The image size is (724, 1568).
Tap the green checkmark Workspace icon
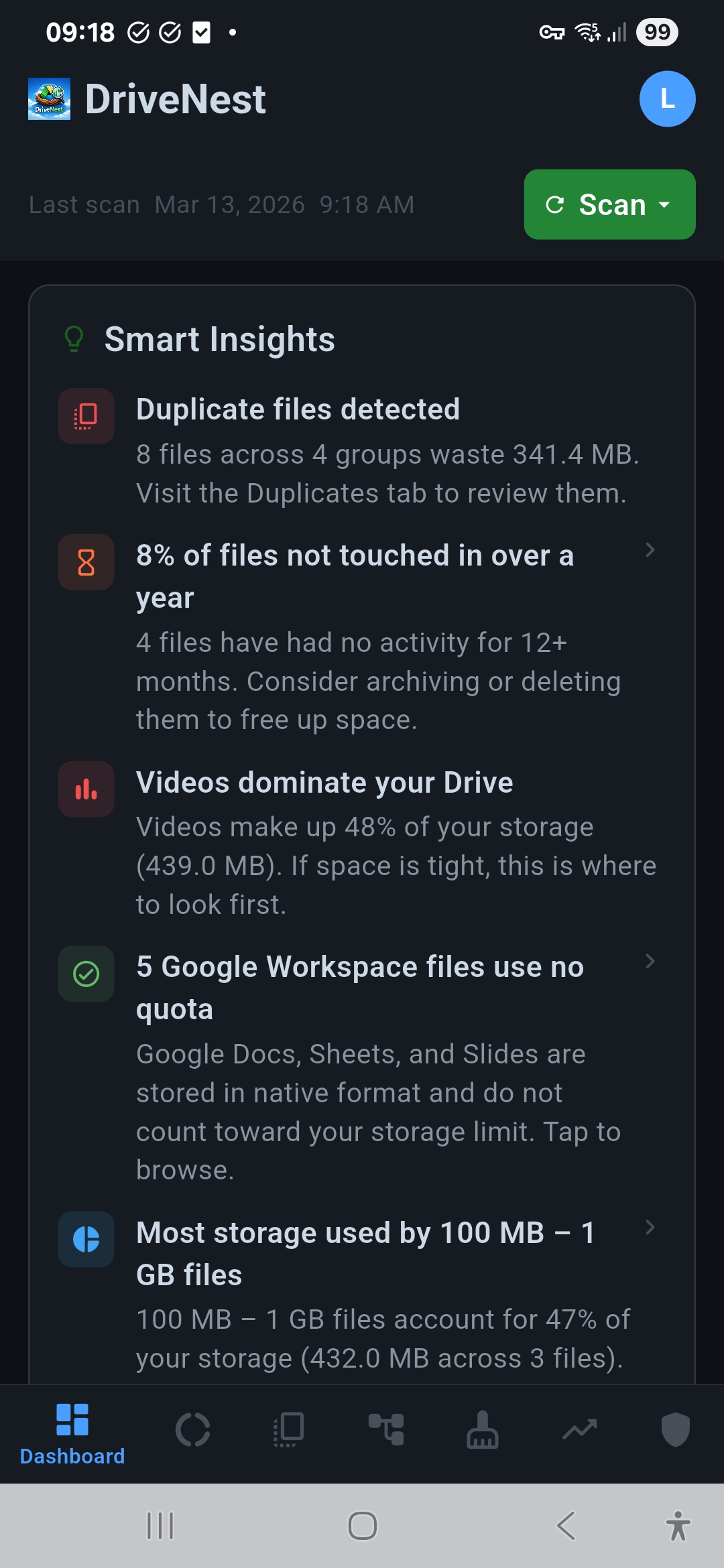pyautogui.click(x=86, y=974)
